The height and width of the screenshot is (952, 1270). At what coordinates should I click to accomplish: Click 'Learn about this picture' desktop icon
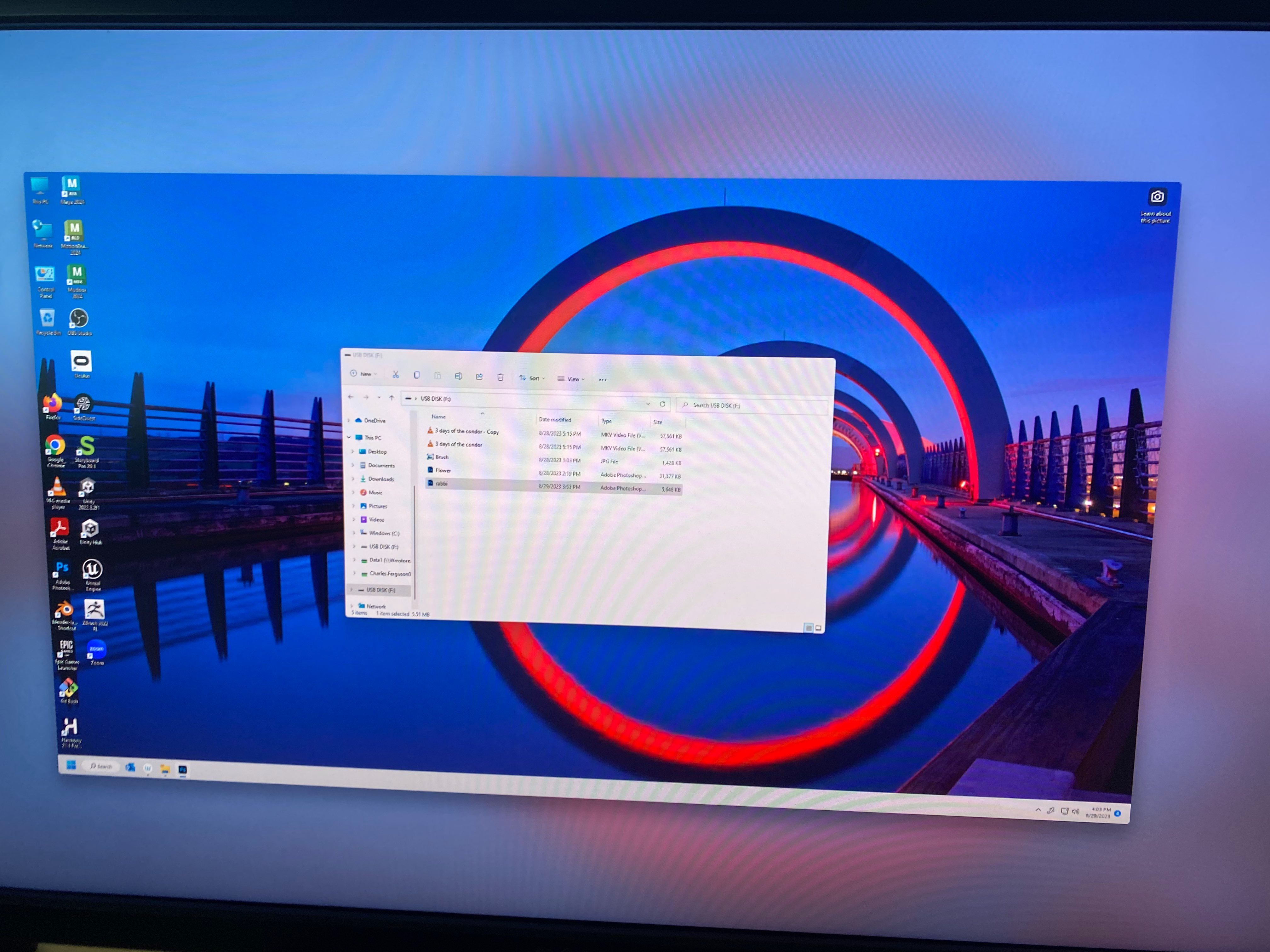[x=1156, y=205]
